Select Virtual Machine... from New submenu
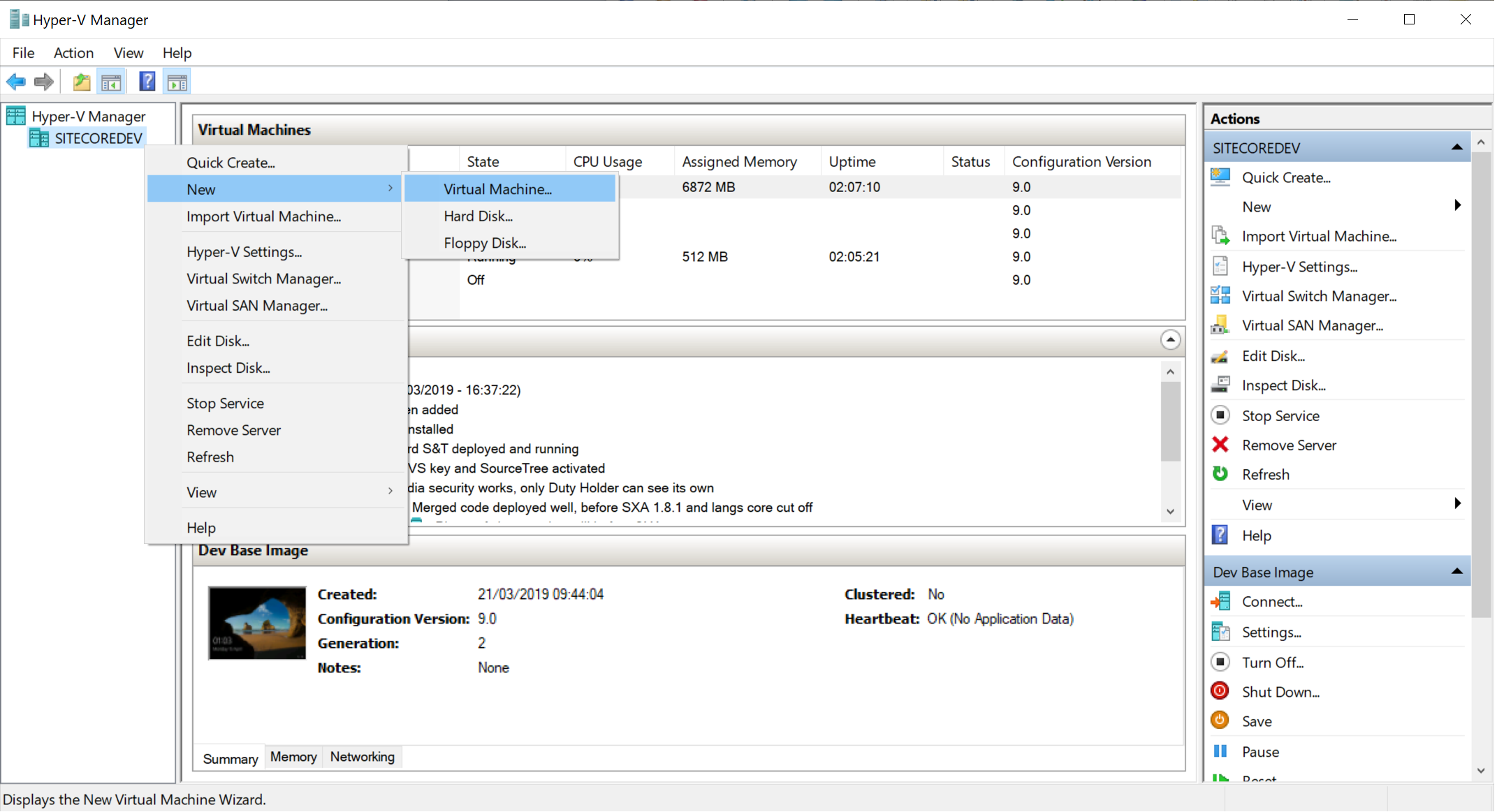Screen dimensions: 1497x812 497,189
